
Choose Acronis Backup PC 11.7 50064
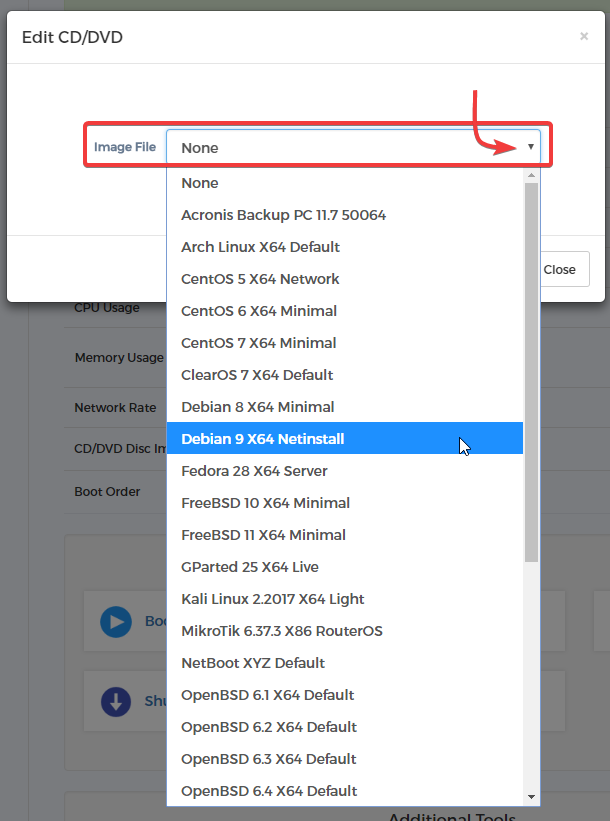pos(345,215)
